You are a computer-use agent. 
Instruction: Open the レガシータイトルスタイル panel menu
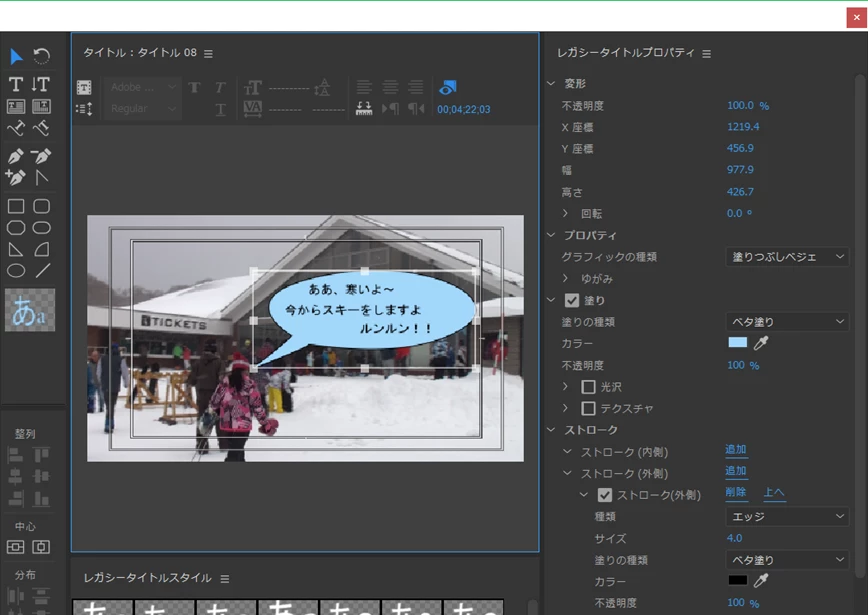[225, 578]
